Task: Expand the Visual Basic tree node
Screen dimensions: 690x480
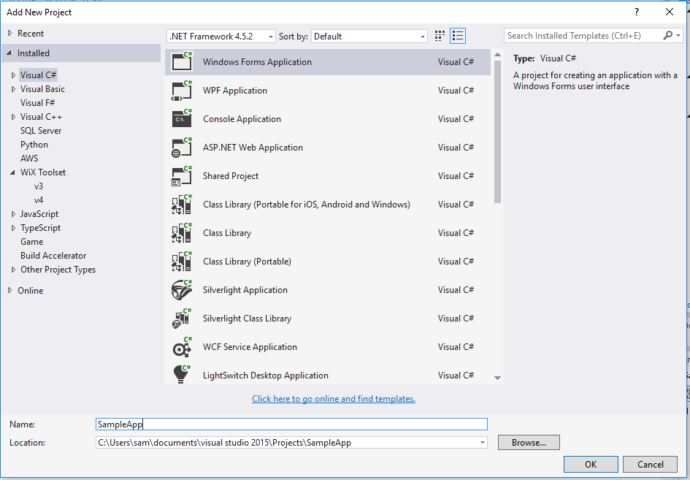Action: point(13,88)
